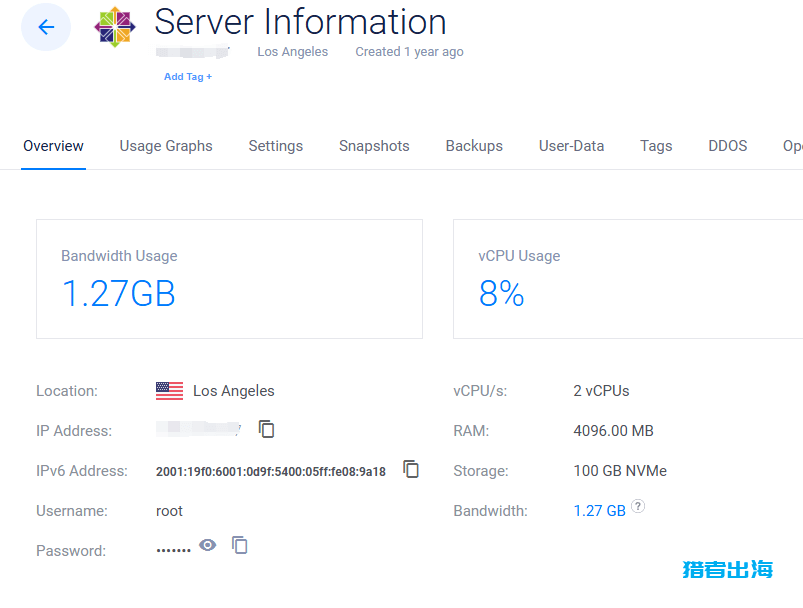Image resolution: width=803 pixels, height=608 pixels.
Task: Click the United States flag icon
Action: pyautogui.click(x=170, y=391)
